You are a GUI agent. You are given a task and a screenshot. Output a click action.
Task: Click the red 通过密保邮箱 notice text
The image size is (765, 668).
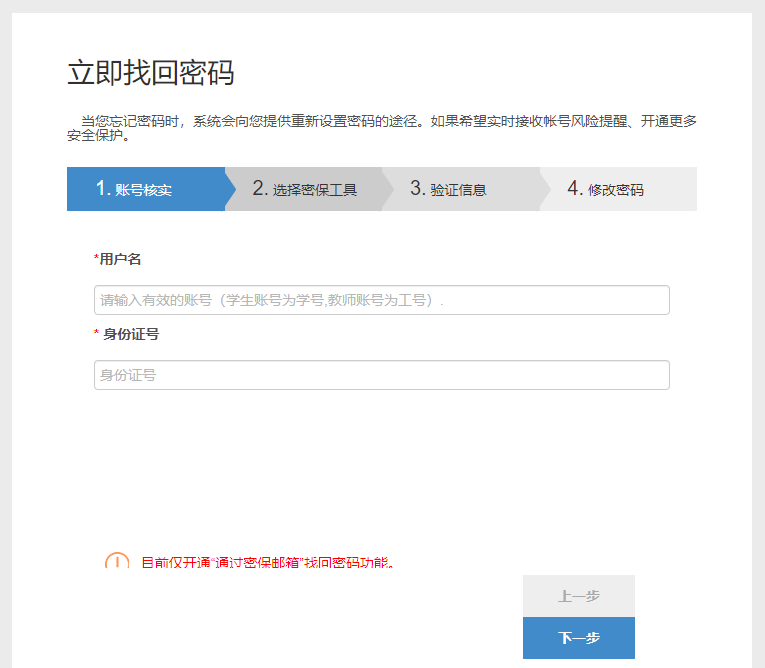267,563
